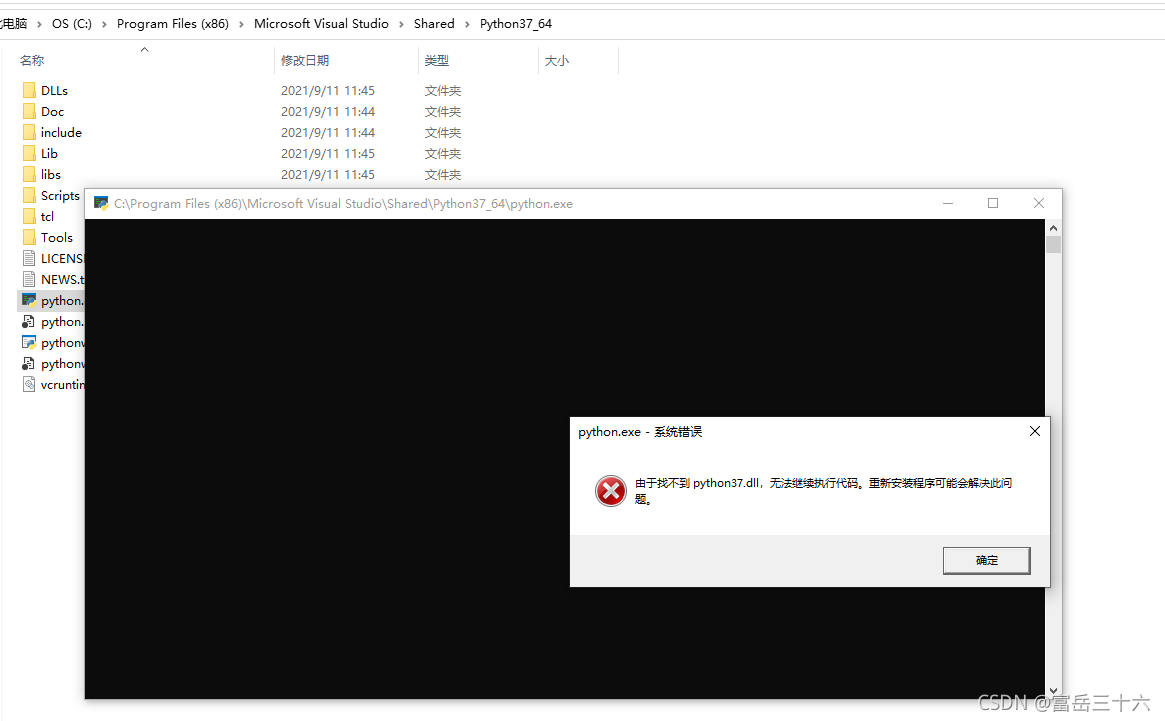Click the sort arrow above 名称 column

click(144, 49)
